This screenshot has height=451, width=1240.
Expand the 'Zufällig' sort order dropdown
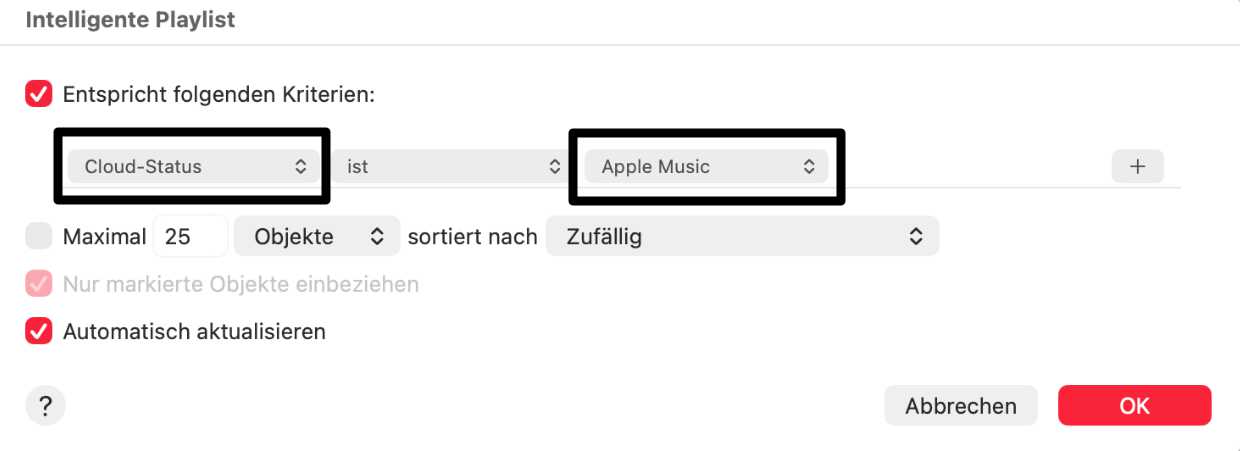[742, 237]
